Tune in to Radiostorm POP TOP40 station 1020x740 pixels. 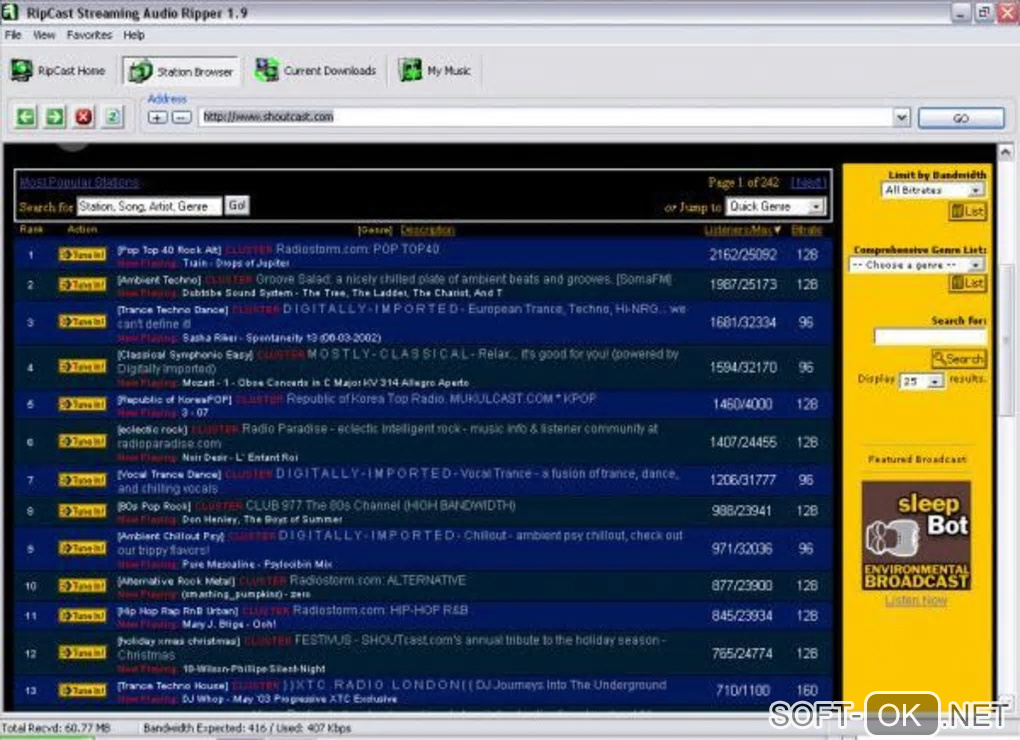click(x=82, y=254)
